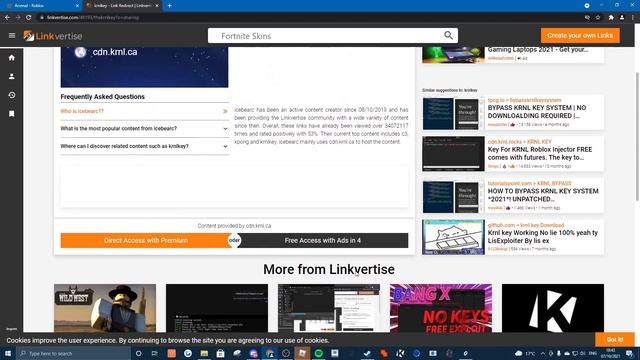Image resolution: width=640 pixels, height=360 pixels.
Task: Open the notification center icon
Action: pos(630,353)
